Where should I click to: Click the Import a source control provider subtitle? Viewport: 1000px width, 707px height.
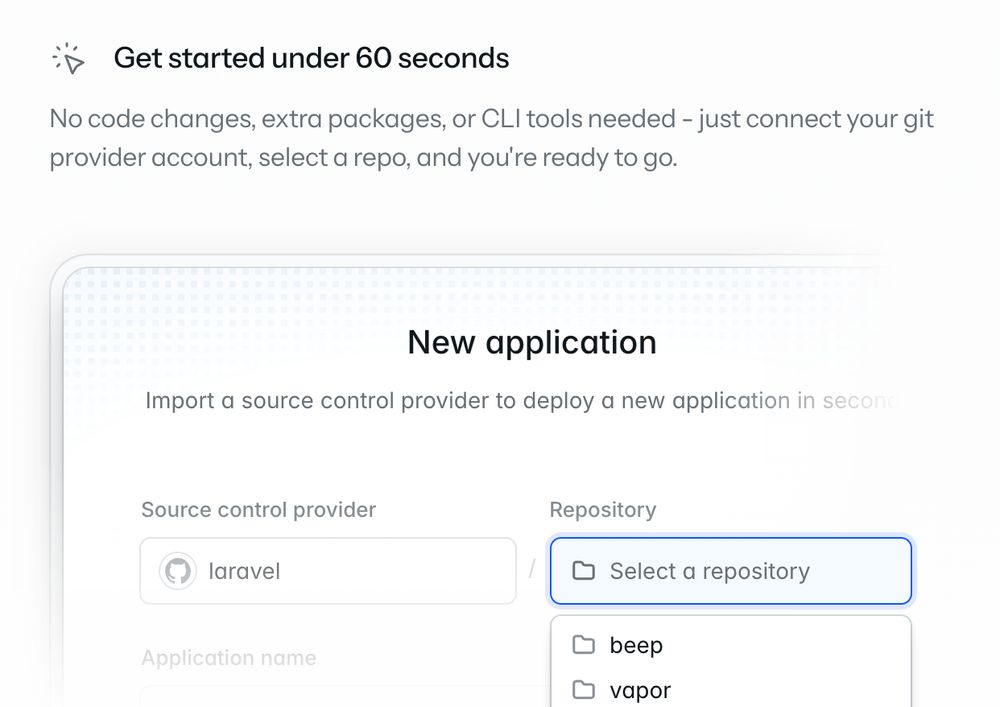[522, 401]
